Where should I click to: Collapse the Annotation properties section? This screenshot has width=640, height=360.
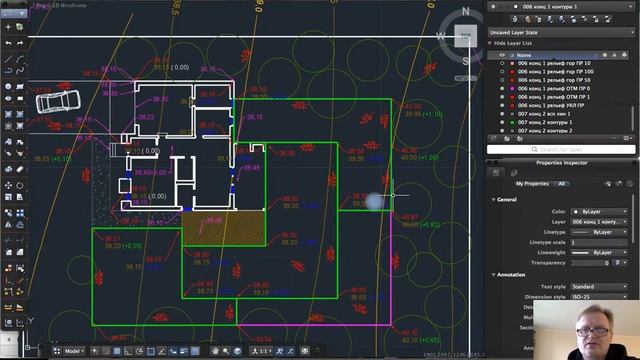tap(493, 275)
